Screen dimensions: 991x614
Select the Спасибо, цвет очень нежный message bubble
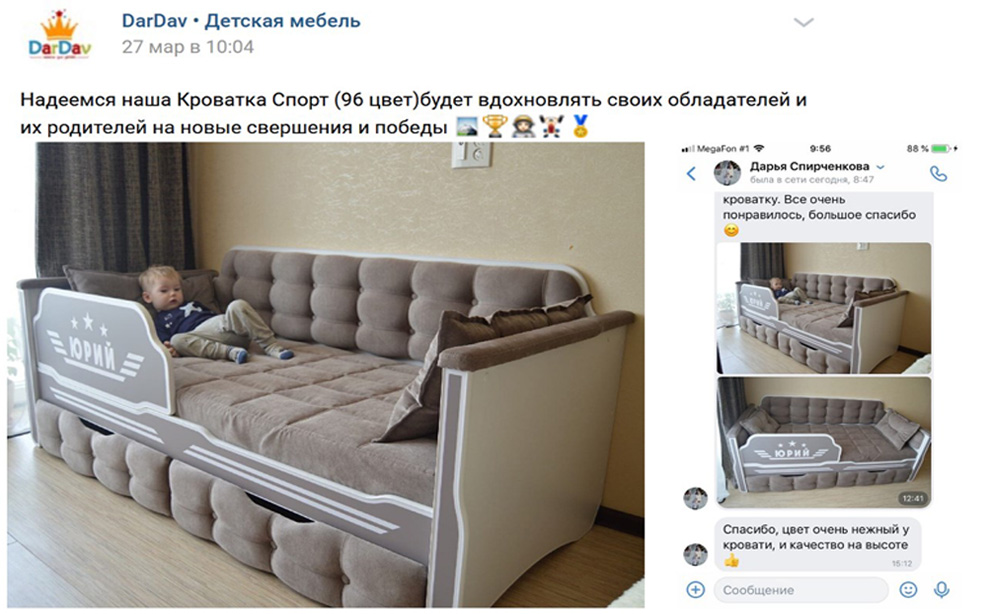pyautogui.click(x=817, y=544)
